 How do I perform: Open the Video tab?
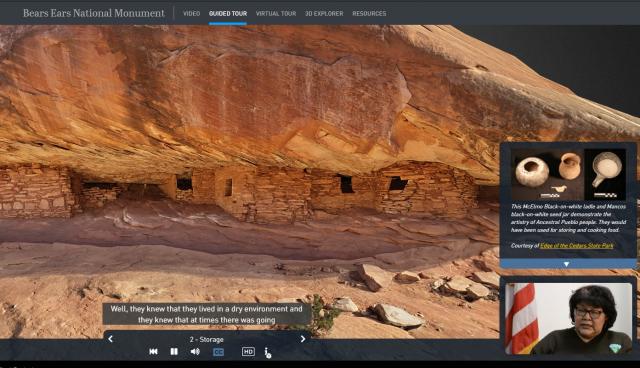[191, 13]
